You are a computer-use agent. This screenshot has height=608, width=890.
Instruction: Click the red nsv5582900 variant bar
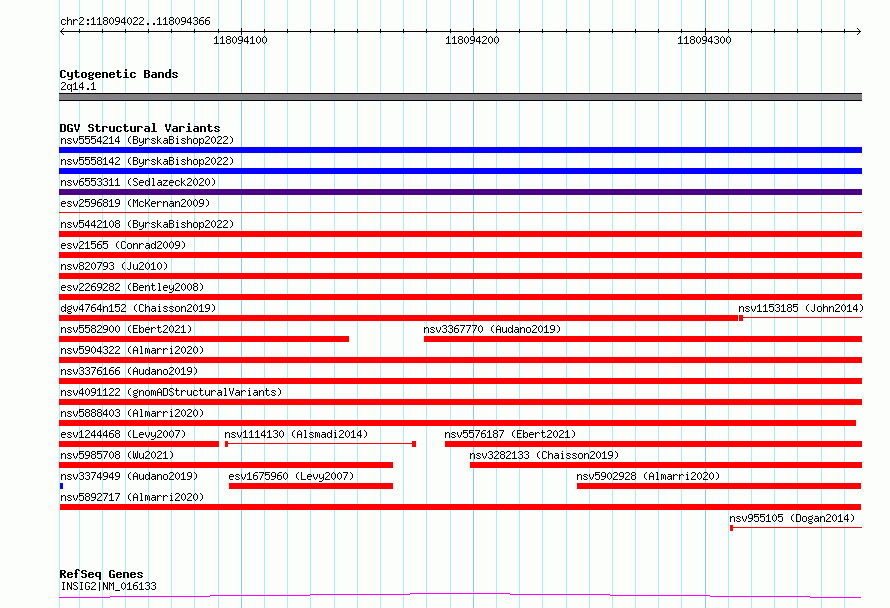(x=204, y=339)
